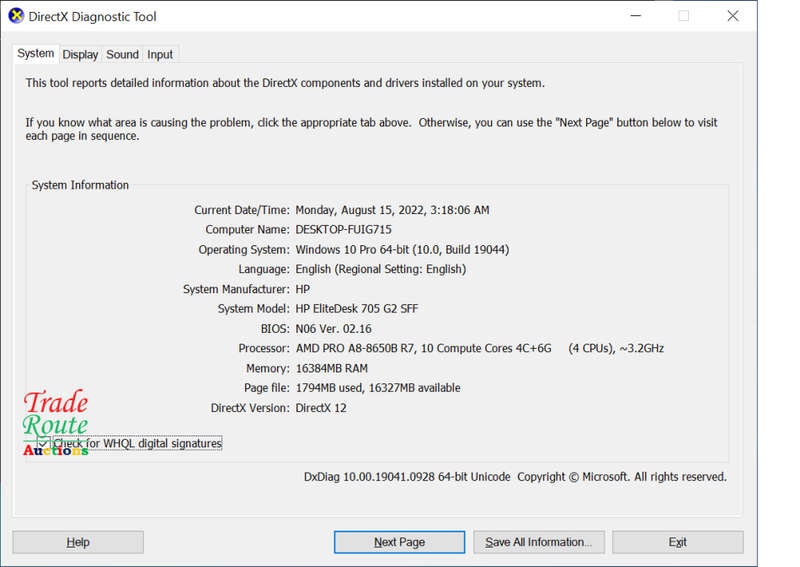Click the English (Regional Setting: English) value
The height and width of the screenshot is (567, 800).
coord(381,269)
